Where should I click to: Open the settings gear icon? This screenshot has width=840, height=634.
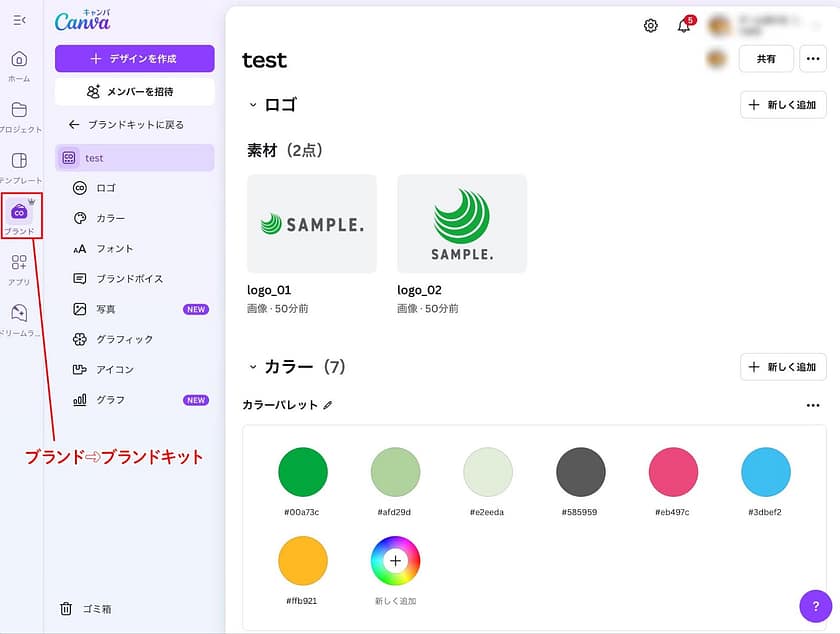click(651, 26)
